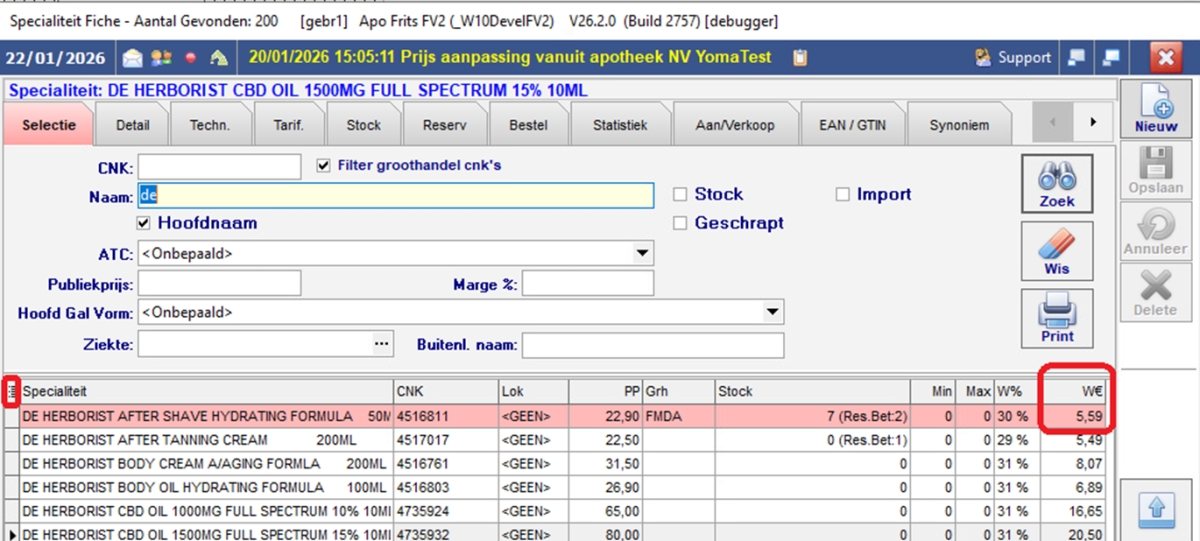Switch to the Techn. tab
Viewport: 1200px width, 541px height.
click(210, 125)
